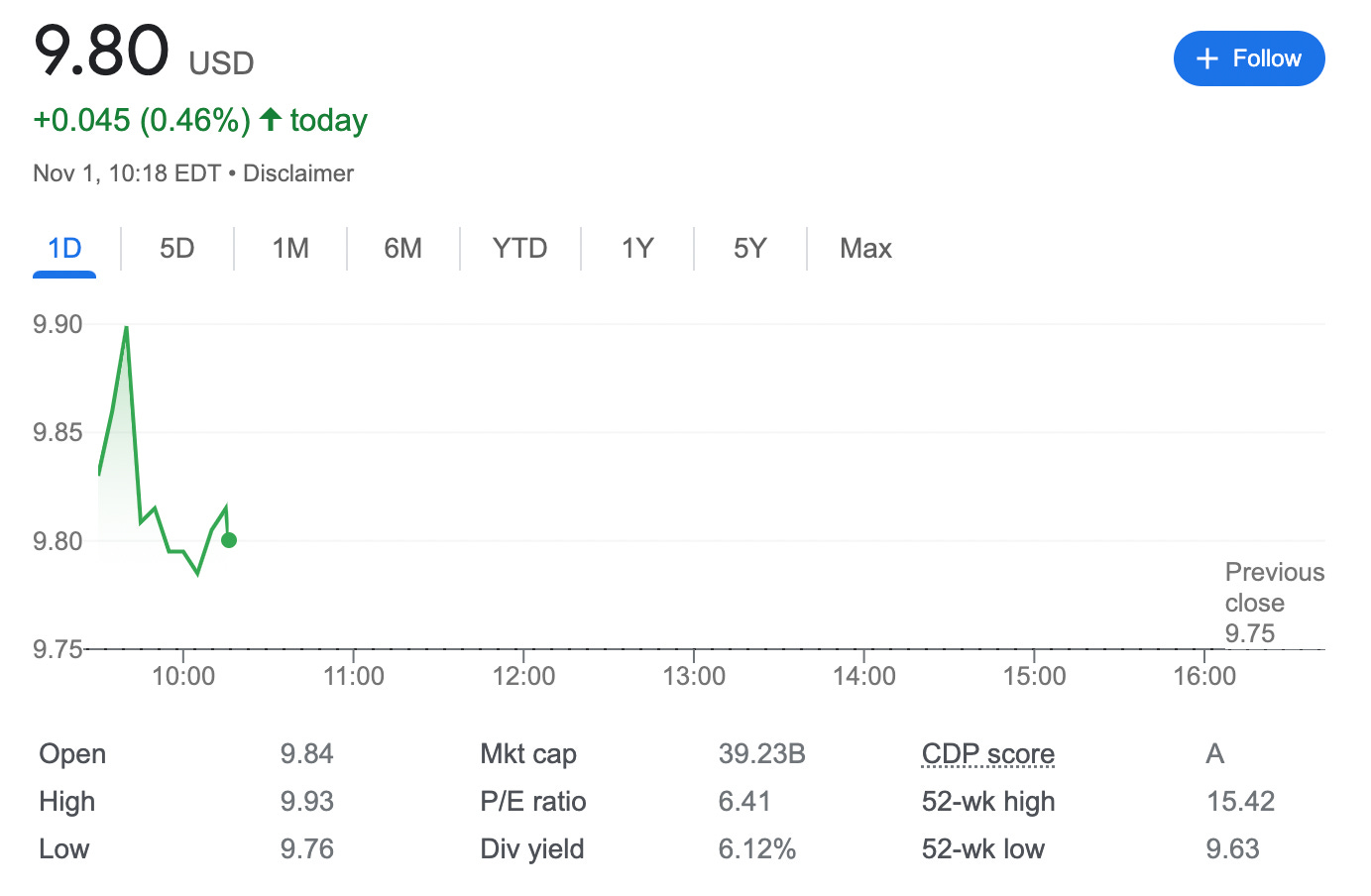Switch to the 5Y chart tab
This screenshot has height=896, width=1371.
750,248
